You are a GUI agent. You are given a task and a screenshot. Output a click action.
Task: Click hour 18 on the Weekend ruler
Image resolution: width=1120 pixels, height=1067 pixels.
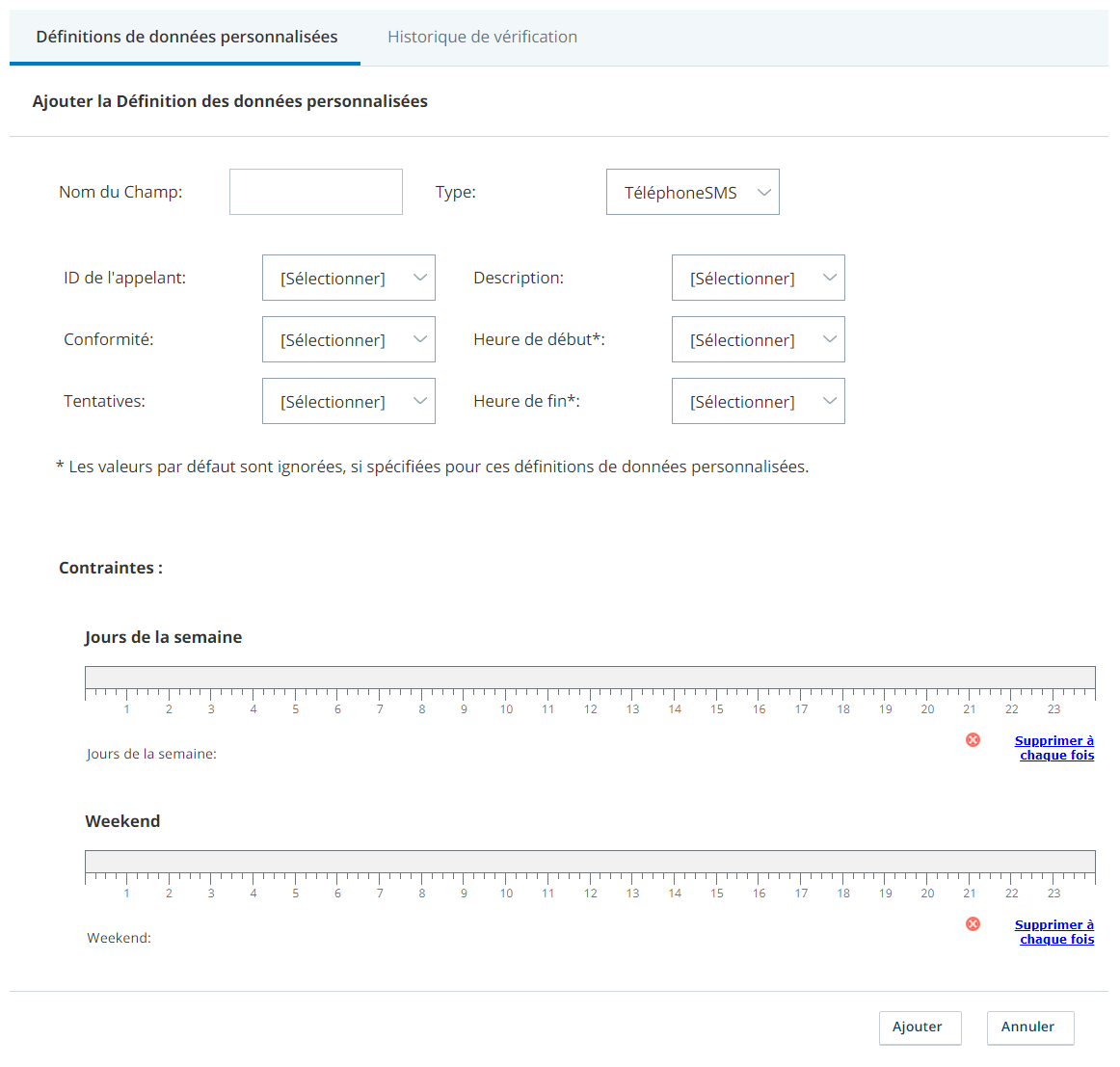click(x=842, y=894)
